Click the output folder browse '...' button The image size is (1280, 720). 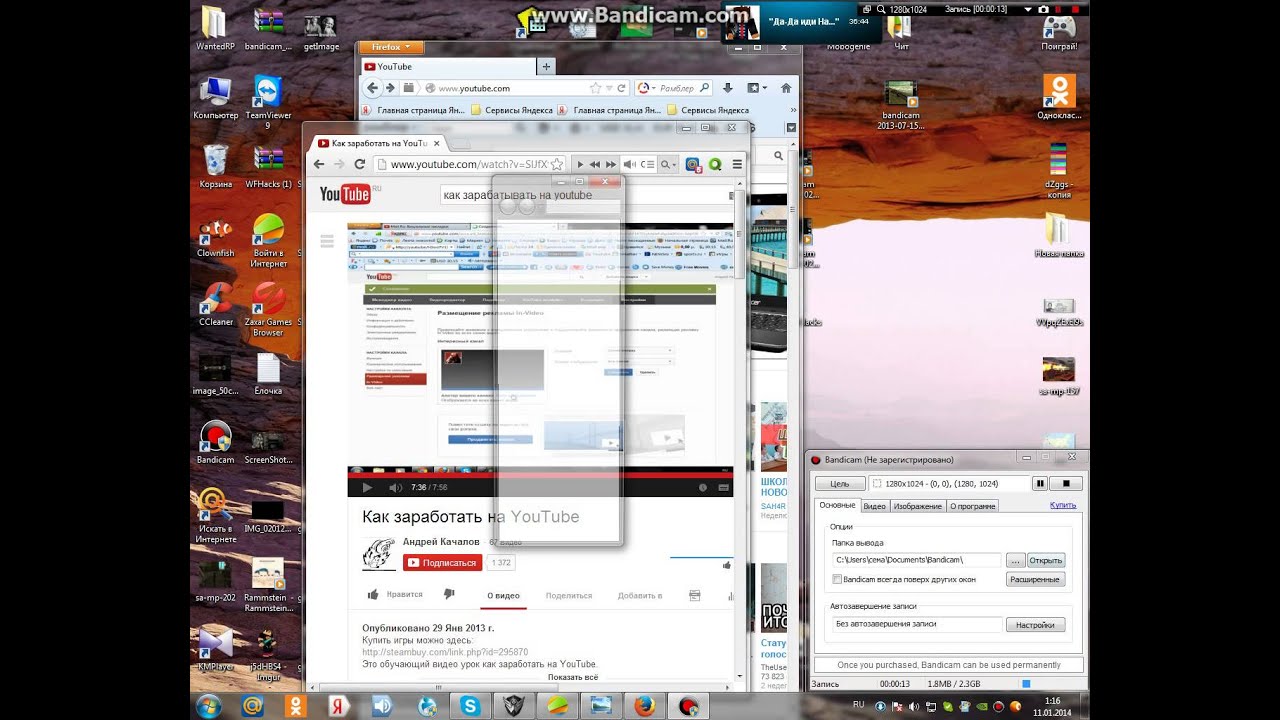point(1014,560)
